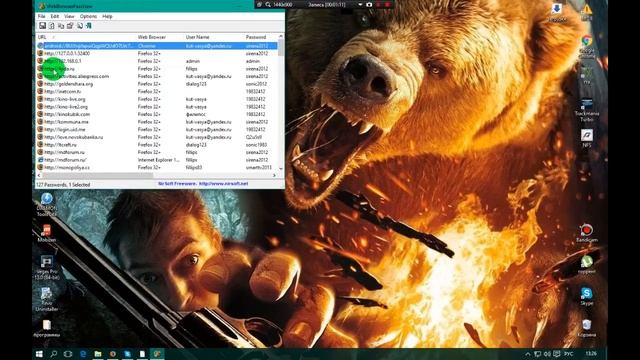Open the Help menu
The image size is (640, 360).
pyautogui.click(x=107, y=16)
